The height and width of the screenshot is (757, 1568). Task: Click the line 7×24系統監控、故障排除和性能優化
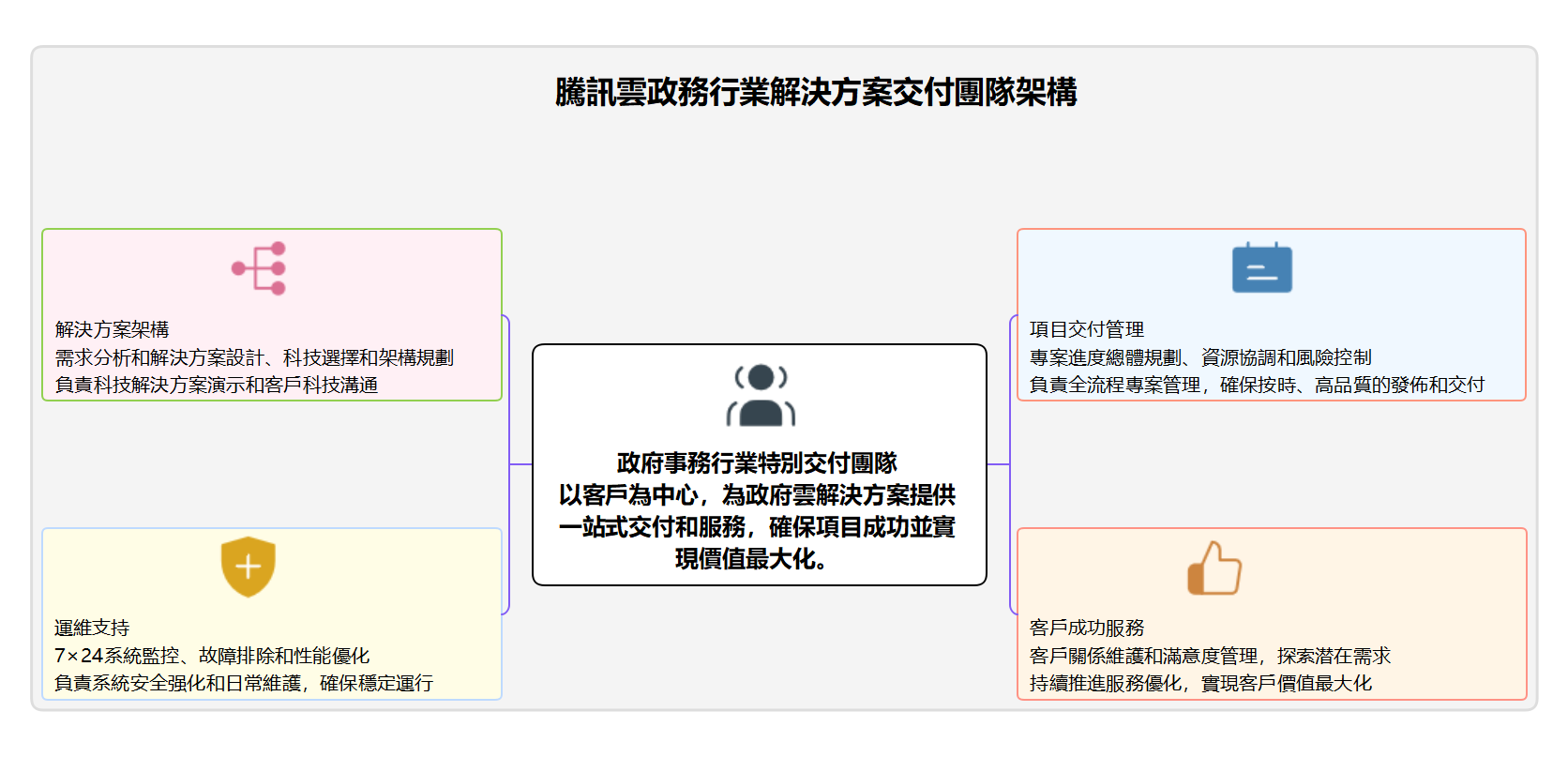212,656
